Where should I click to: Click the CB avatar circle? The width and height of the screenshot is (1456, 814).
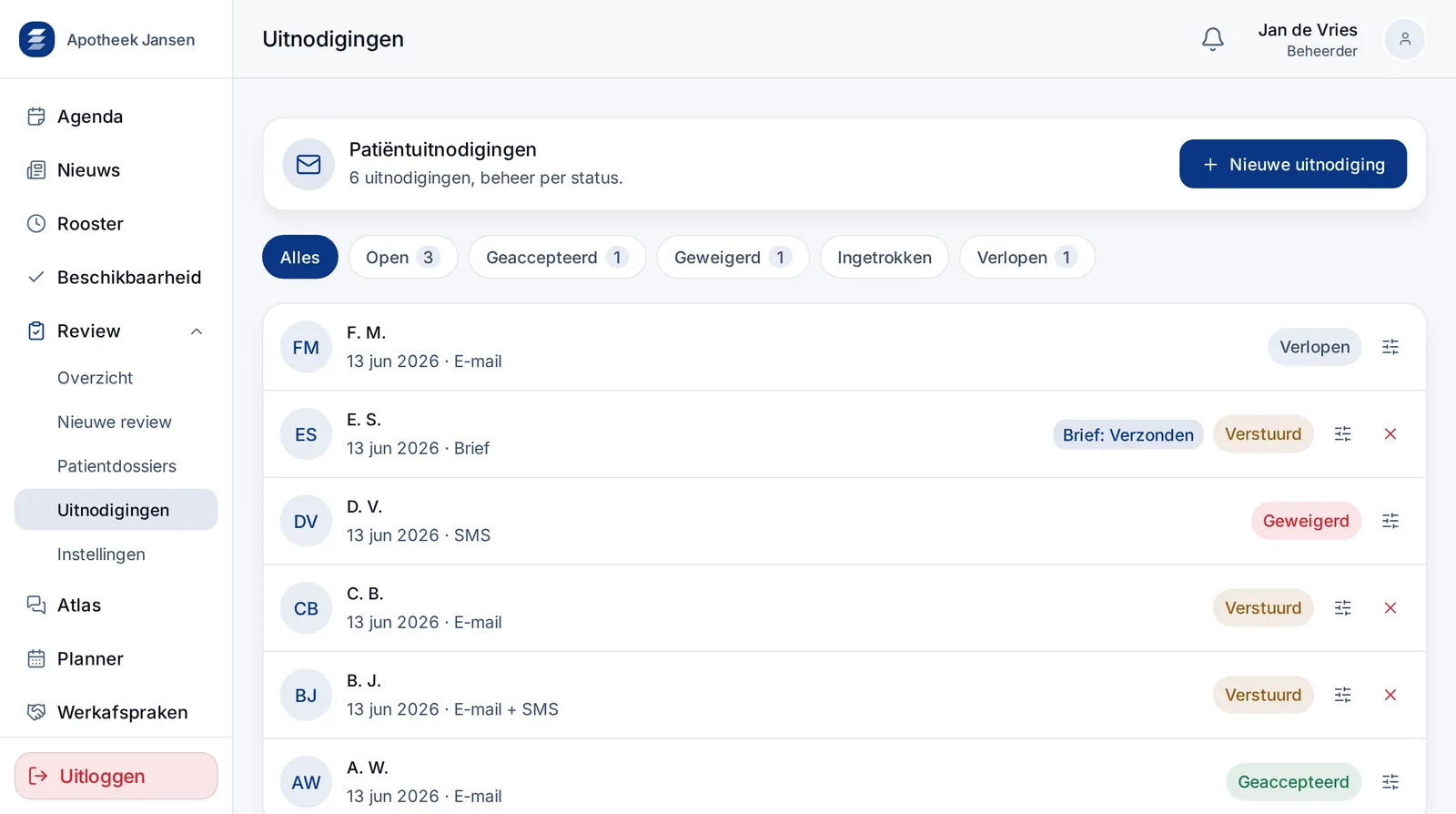tap(306, 608)
